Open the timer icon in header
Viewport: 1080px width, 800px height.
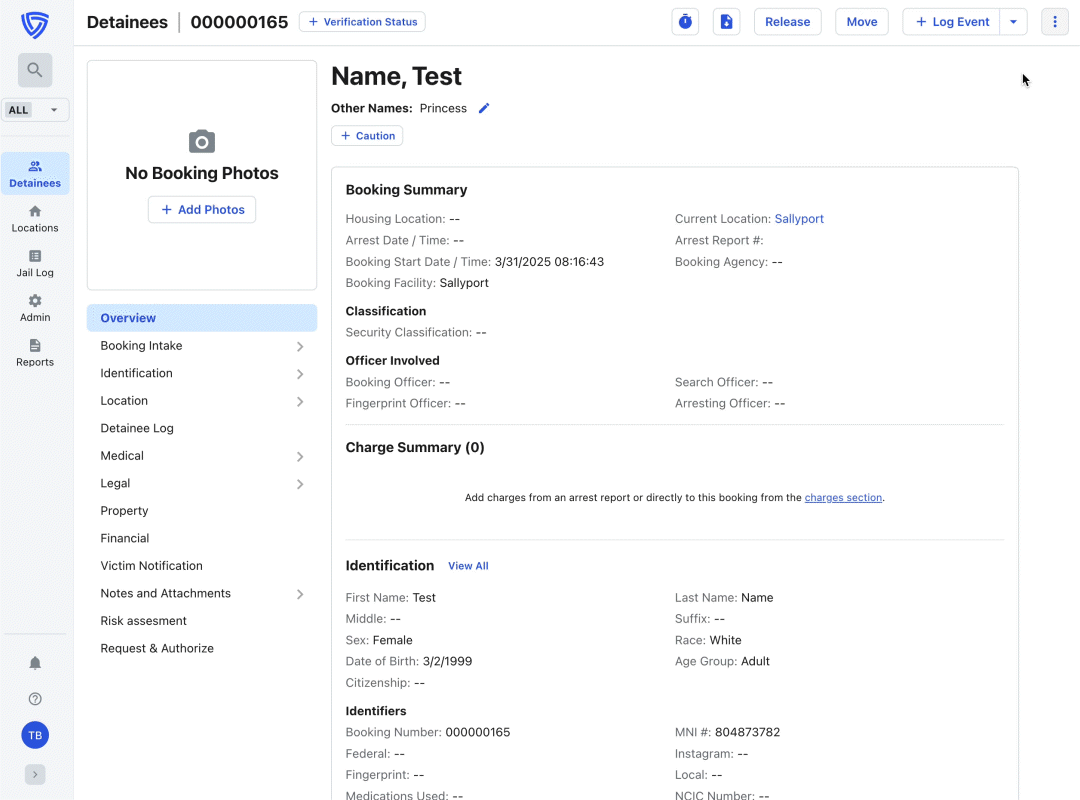[685, 22]
